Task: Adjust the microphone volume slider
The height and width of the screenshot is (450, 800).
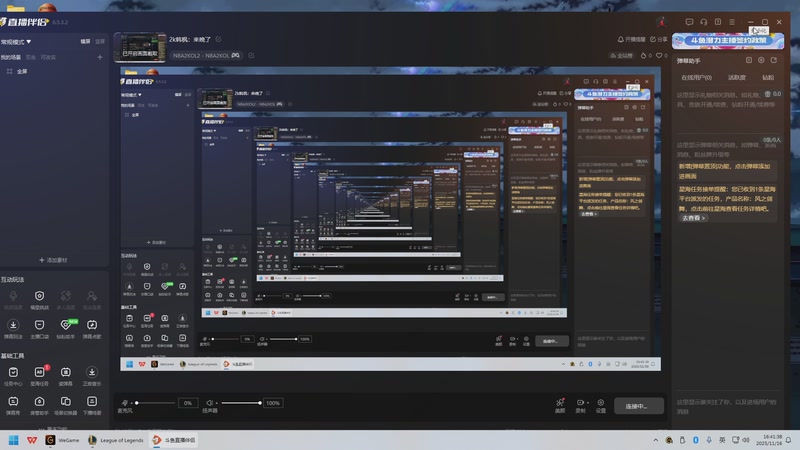Action: tap(155, 403)
